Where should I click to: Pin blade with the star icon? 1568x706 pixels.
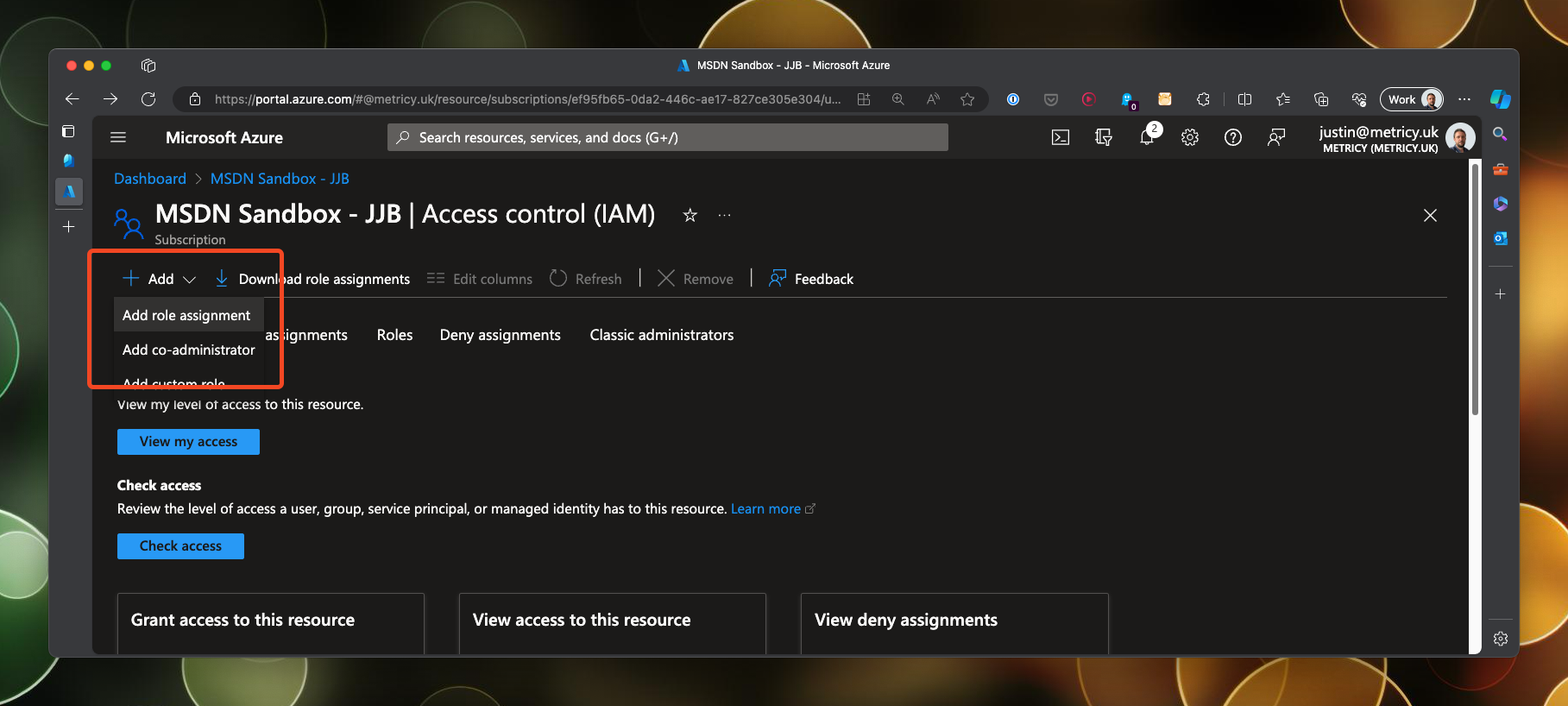coord(690,215)
